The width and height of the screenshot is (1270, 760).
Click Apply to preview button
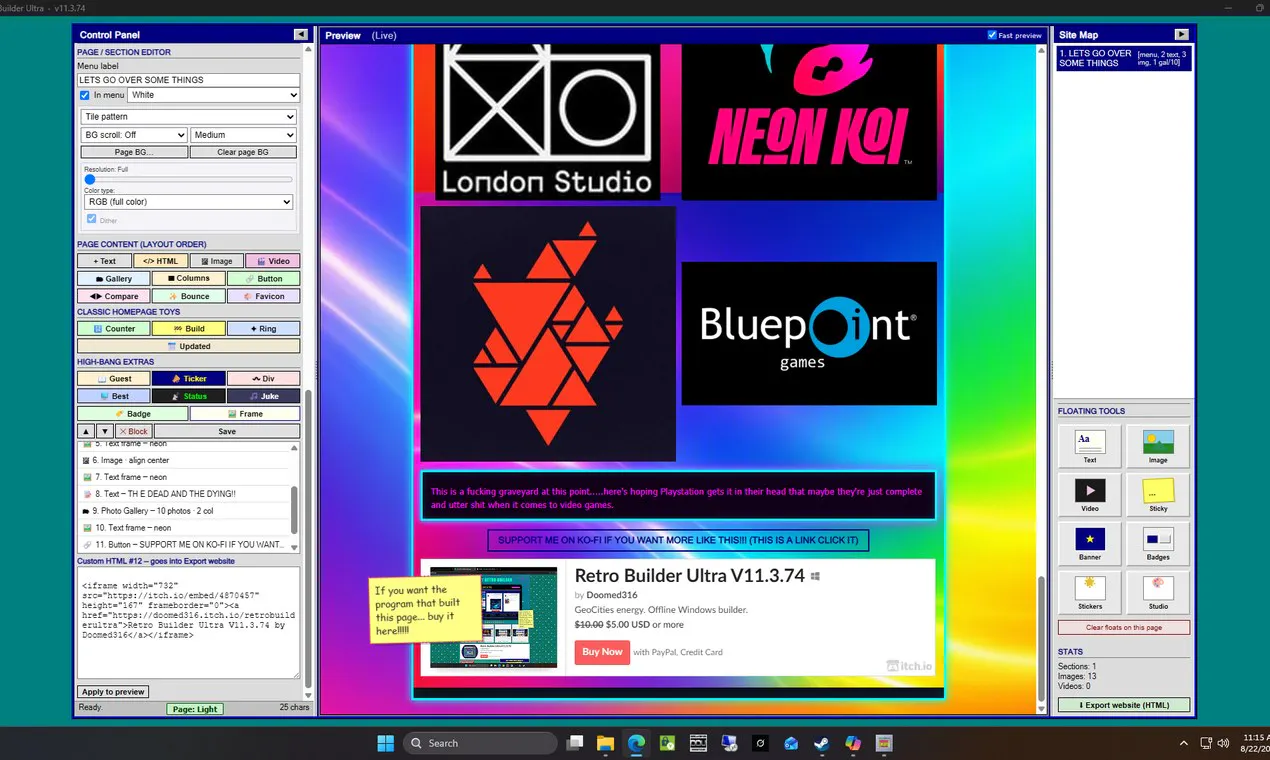114,692
